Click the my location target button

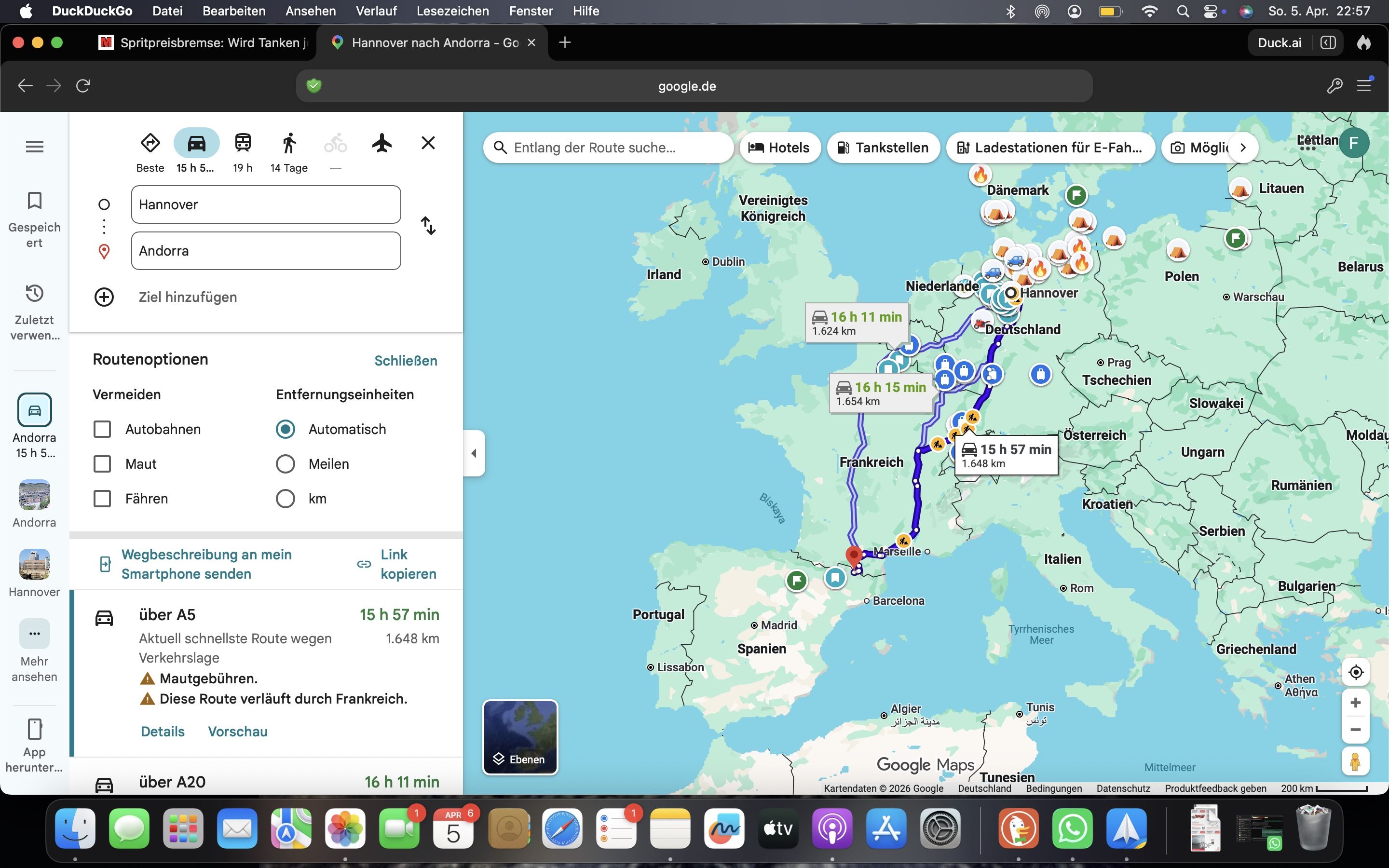(x=1356, y=672)
